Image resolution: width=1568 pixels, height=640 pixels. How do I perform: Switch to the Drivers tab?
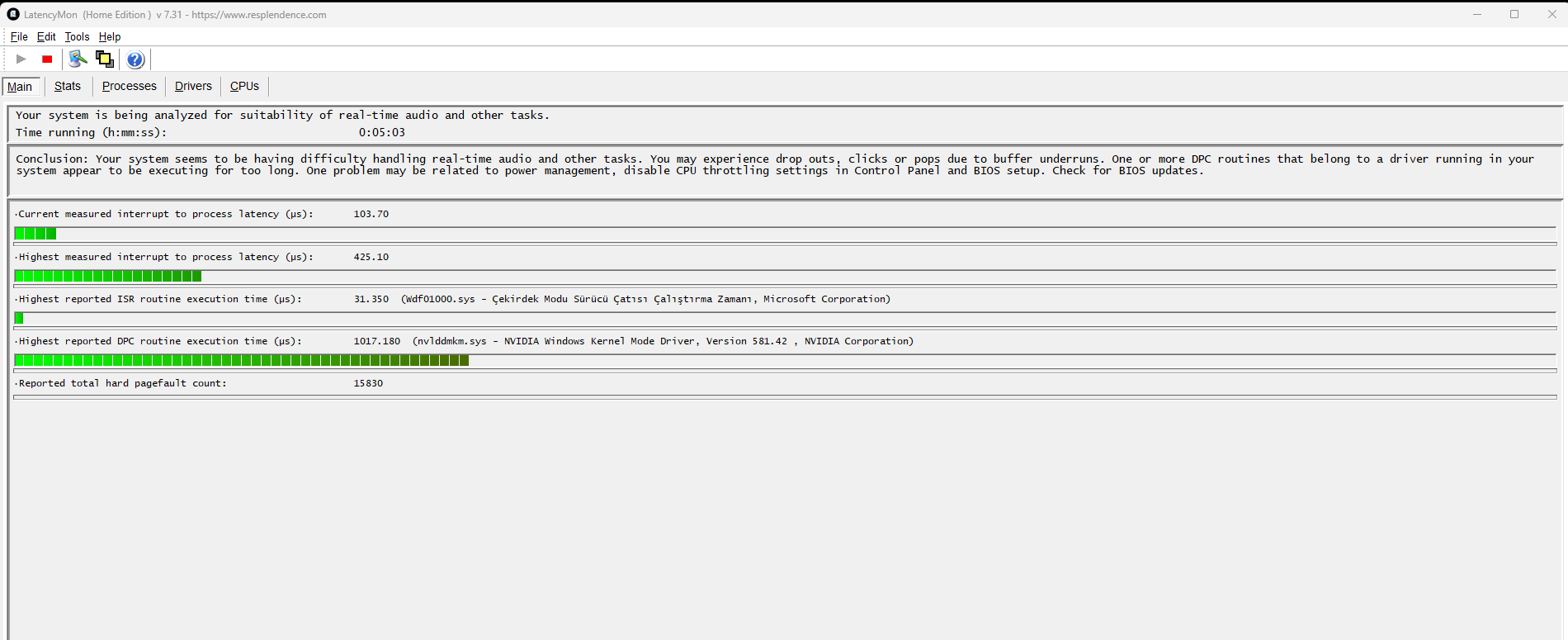(193, 86)
